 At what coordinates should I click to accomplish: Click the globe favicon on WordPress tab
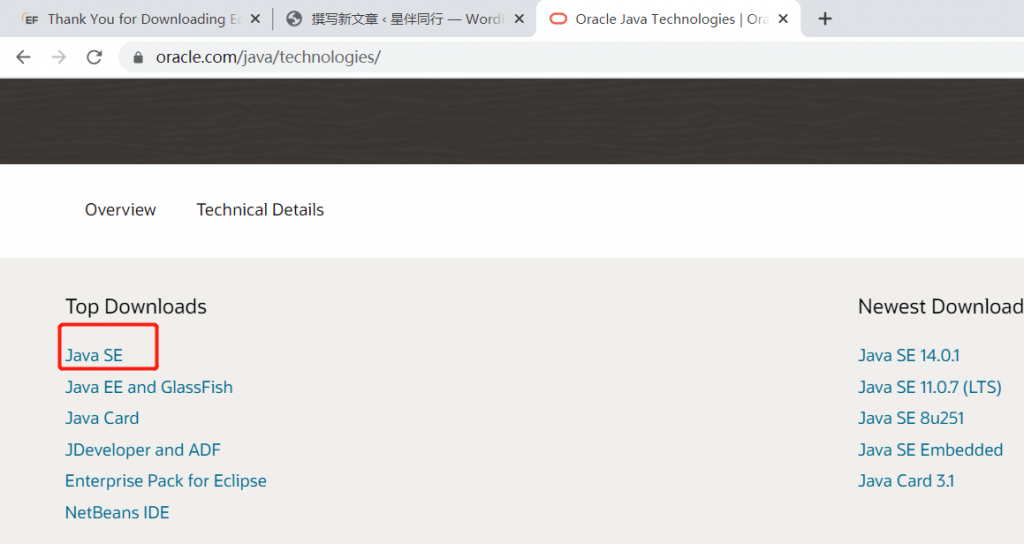click(x=295, y=19)
